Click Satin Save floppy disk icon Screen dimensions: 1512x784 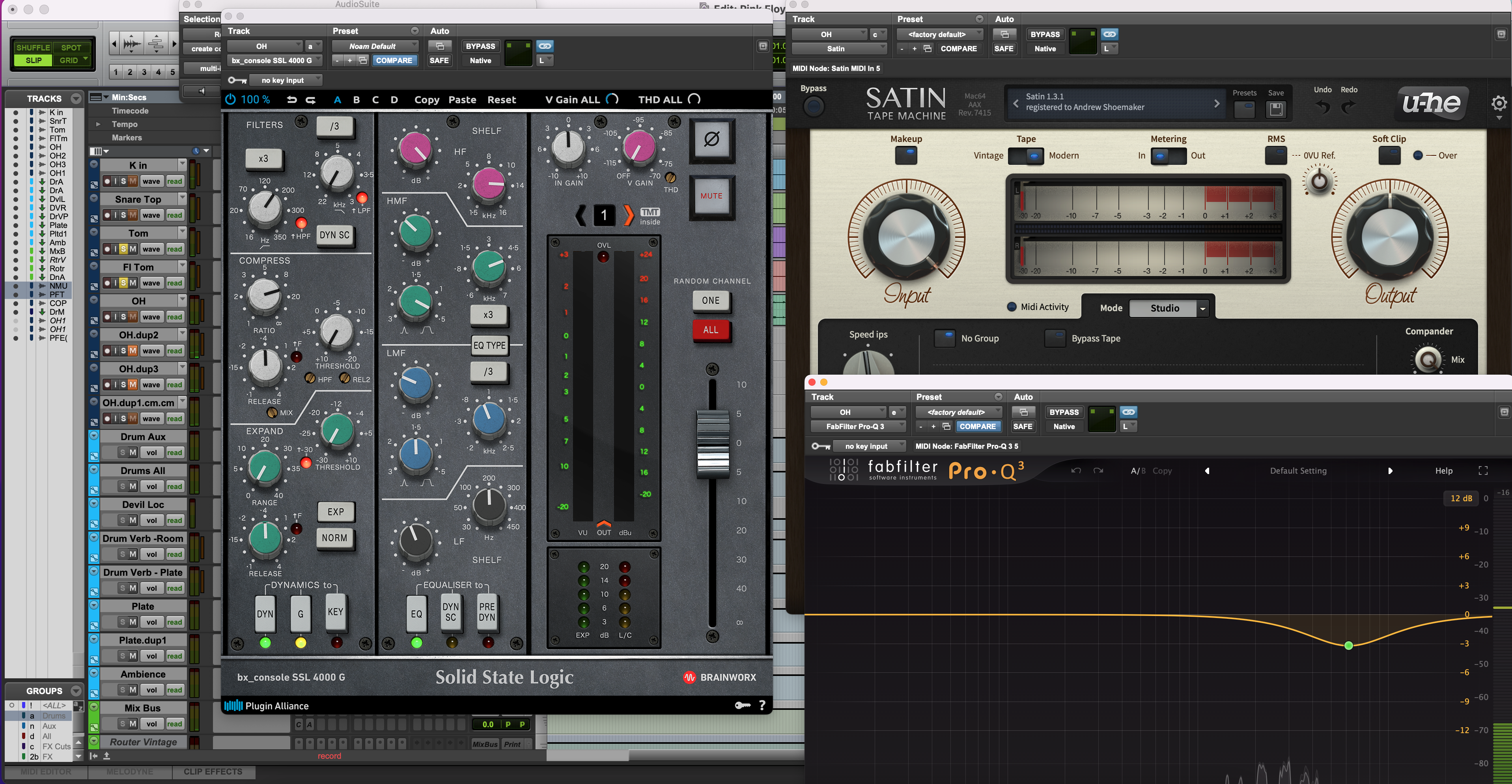[x=1275, y=109]
